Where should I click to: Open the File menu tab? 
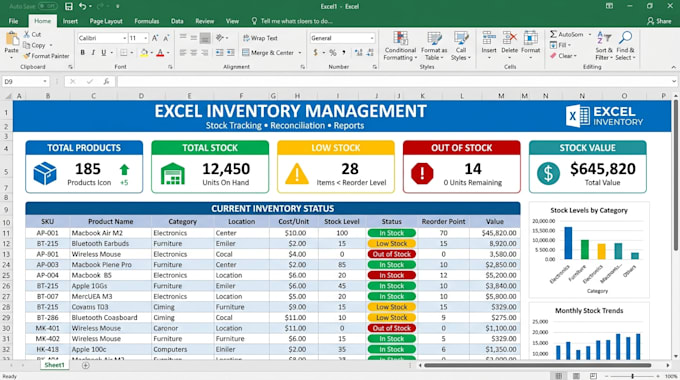[13, 21]
